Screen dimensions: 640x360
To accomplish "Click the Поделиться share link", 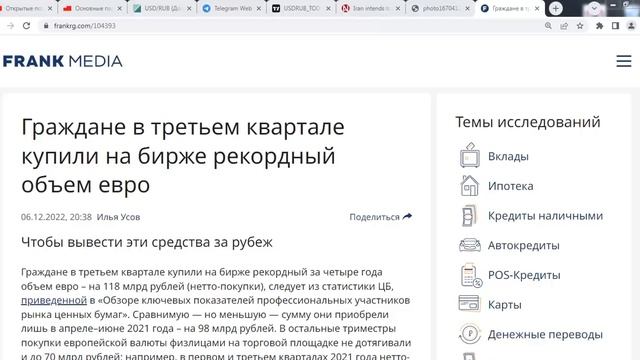I will (380, 217).
